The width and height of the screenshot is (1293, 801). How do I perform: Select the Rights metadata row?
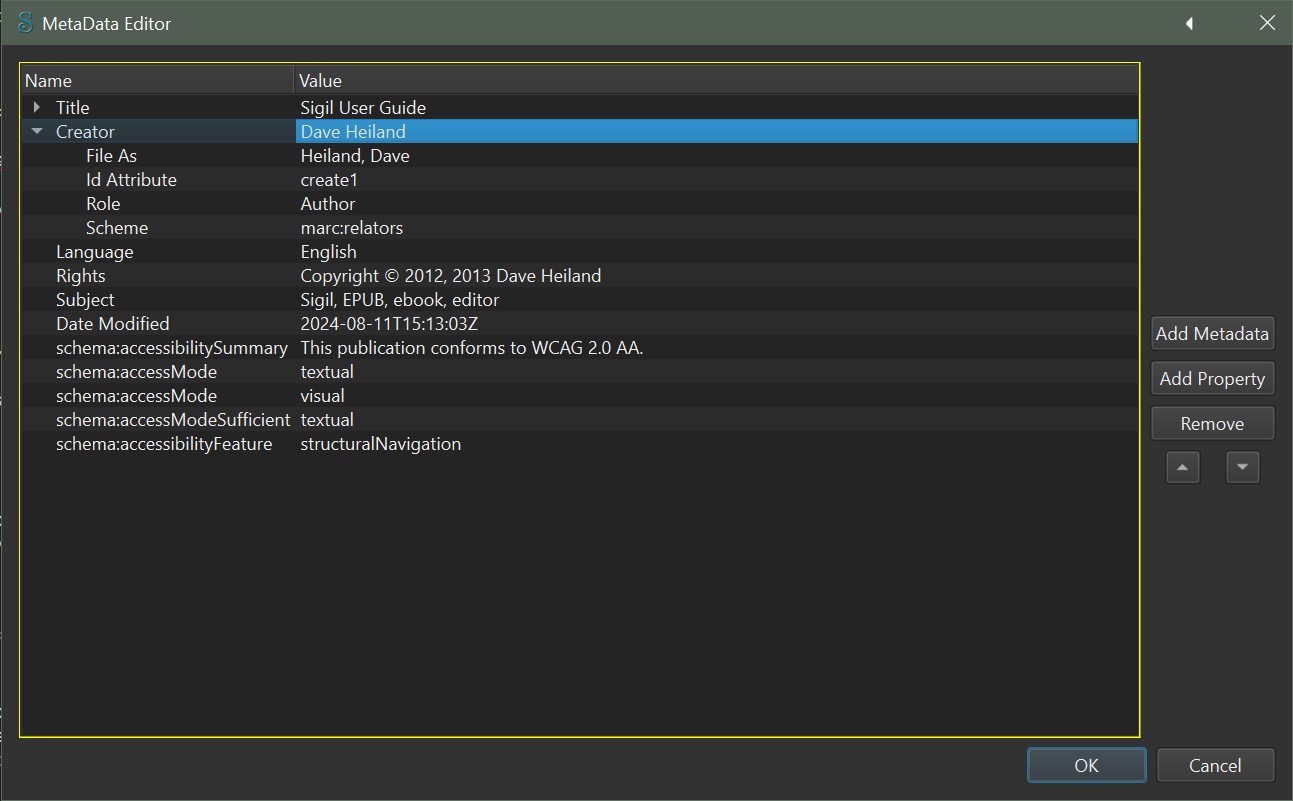580,275
